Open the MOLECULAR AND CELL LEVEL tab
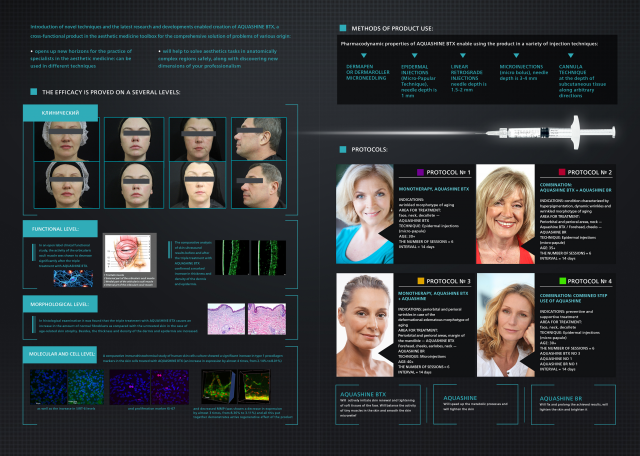The height and width of the screenshot is (456, 640). pos(60,354)
